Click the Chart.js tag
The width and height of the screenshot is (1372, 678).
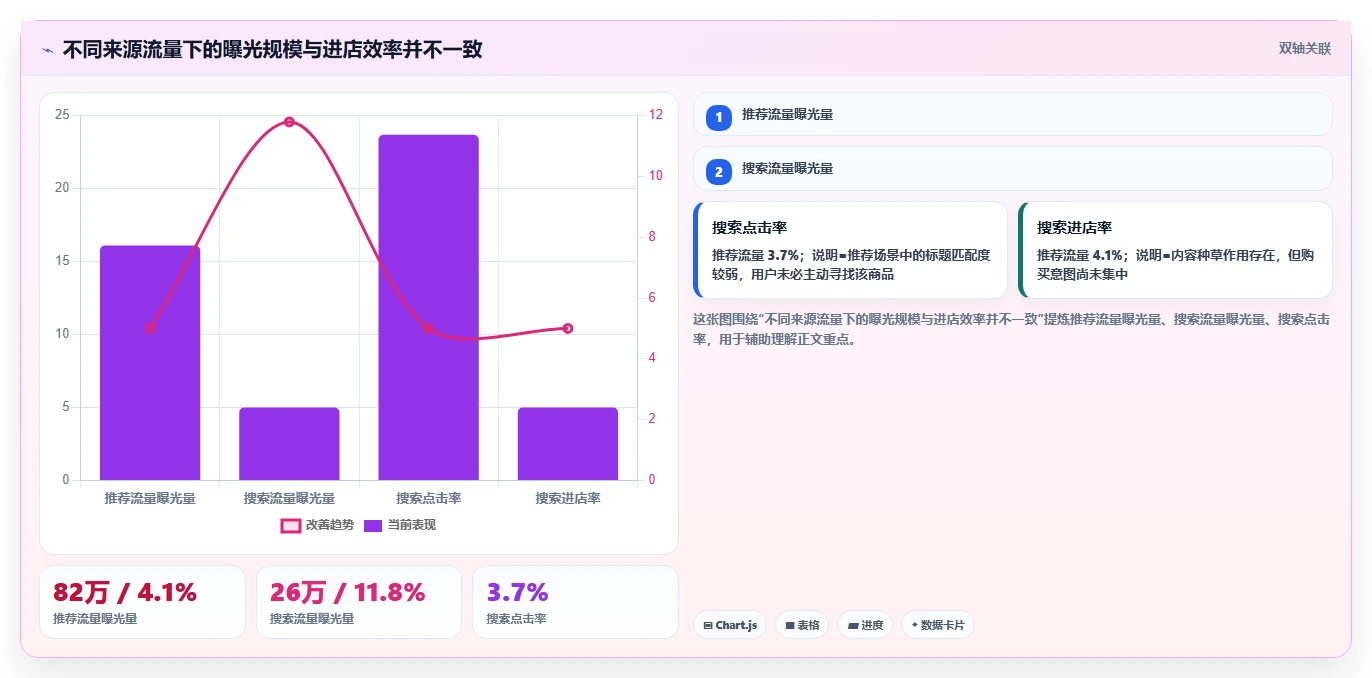point(730,625)
